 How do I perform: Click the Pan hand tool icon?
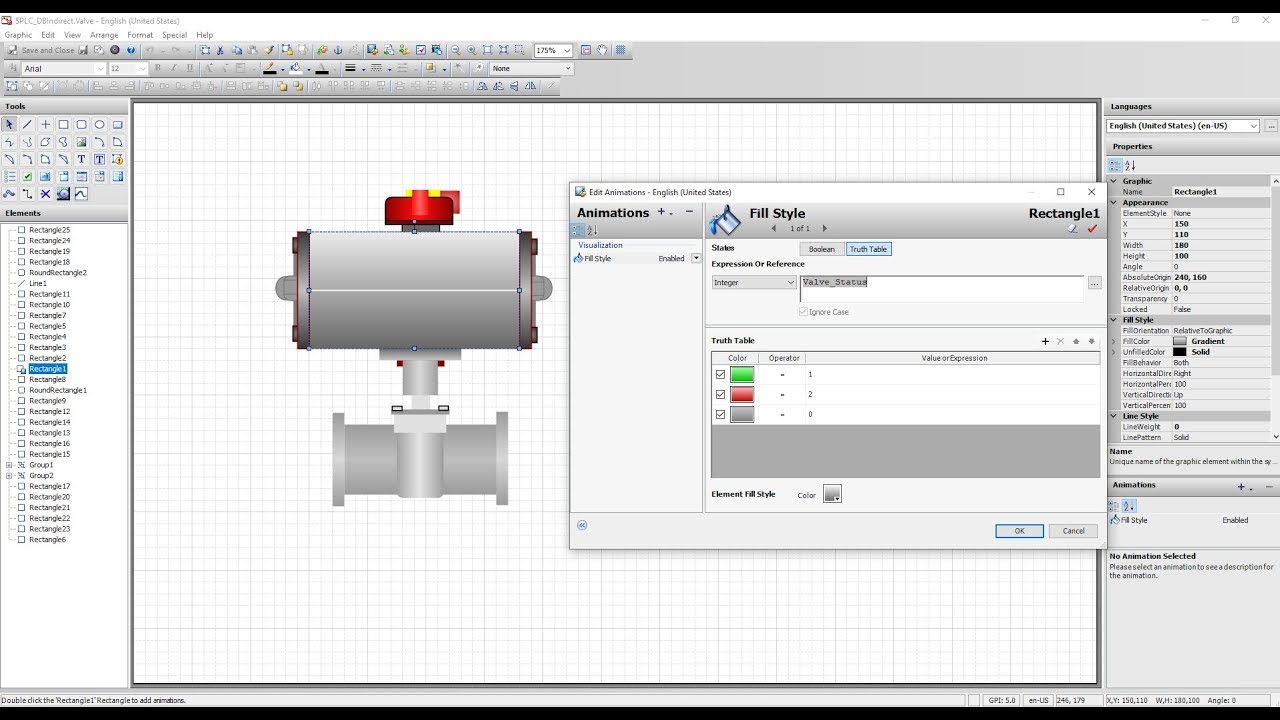(602, 50)
